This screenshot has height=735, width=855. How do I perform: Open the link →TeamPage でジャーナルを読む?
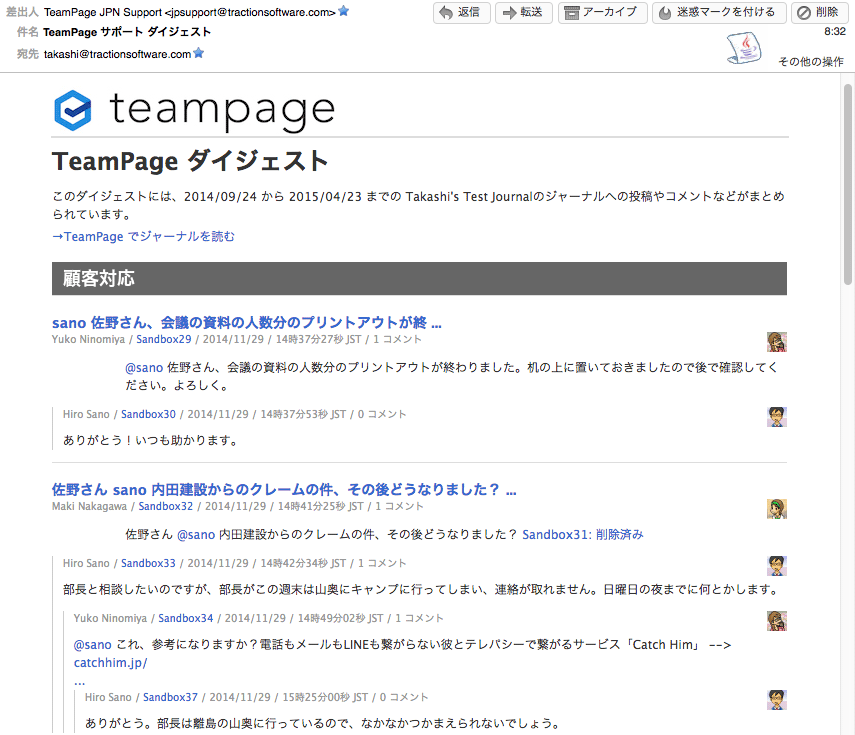[144, 237]
